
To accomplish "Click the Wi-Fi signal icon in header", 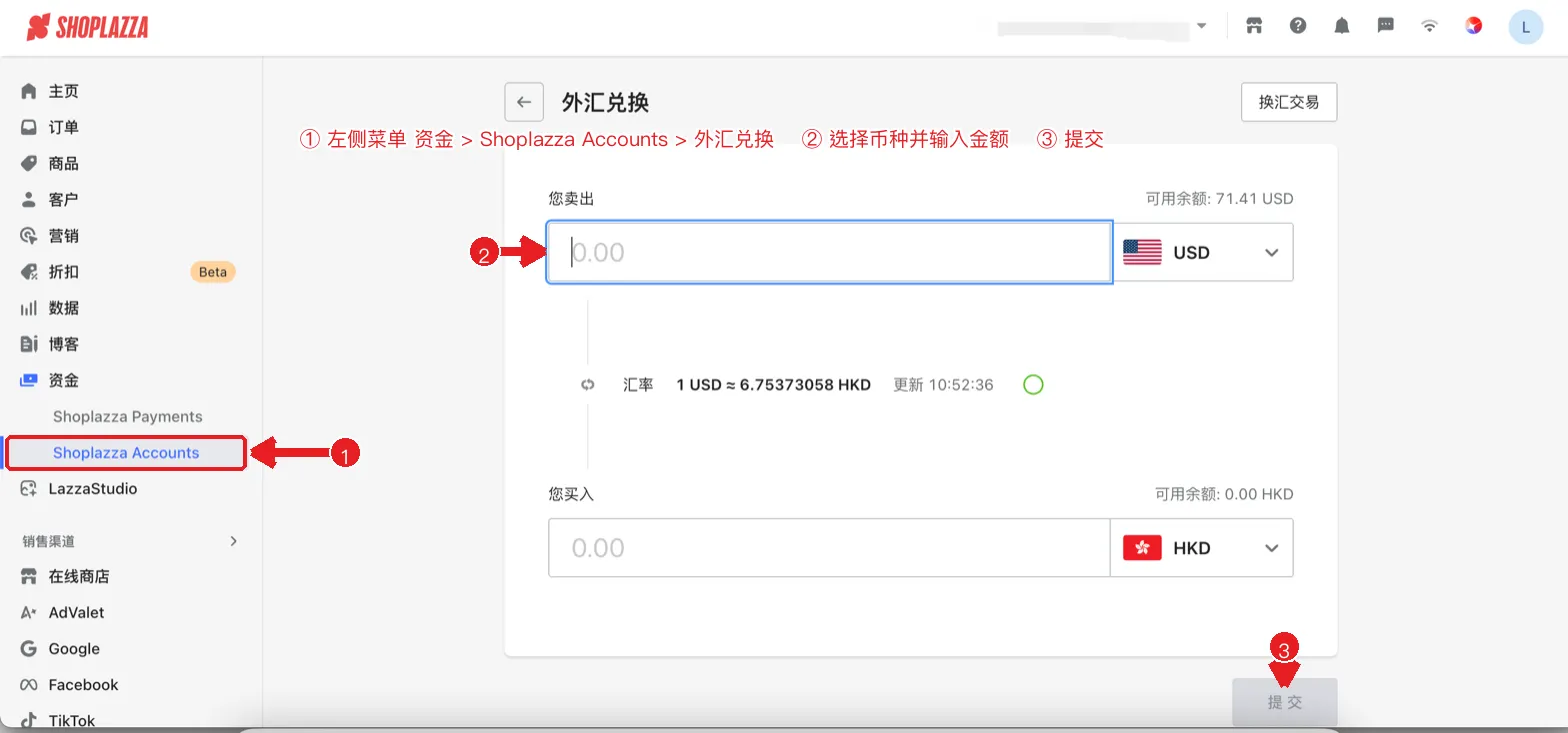I will [x=1430, y=26].
